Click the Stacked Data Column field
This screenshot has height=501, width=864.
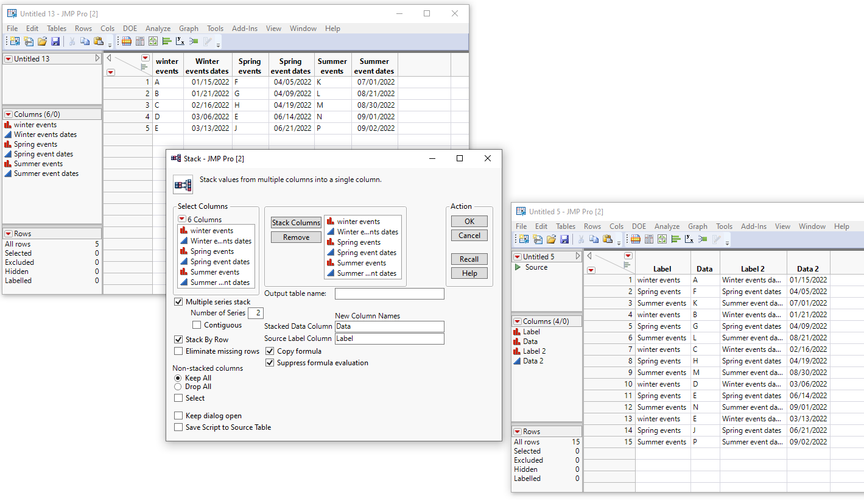pyautogui.click(x=390, y=326)
